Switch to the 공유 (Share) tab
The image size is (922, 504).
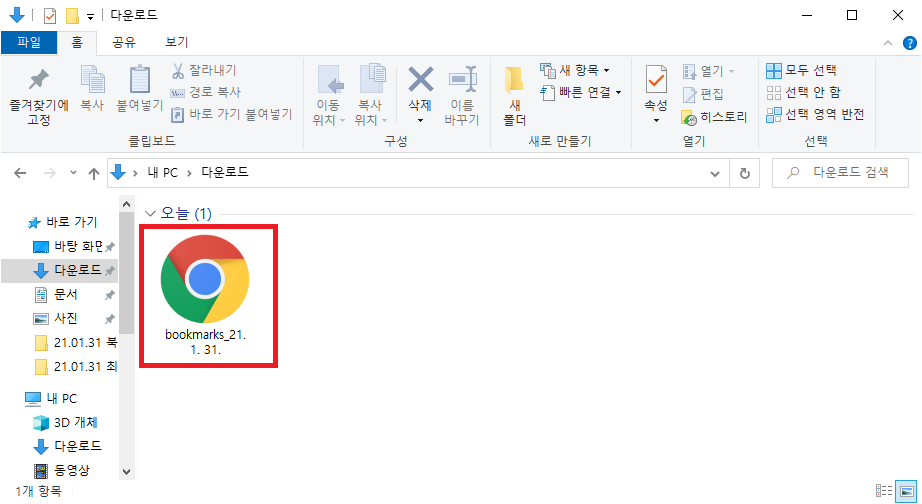(x=124, y=42)
